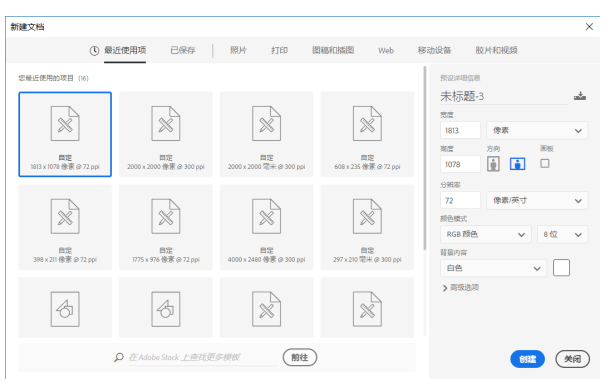Select the 297 x 210 毫米 preset
The width and height of the screenshot is (606, 391).
367,227
